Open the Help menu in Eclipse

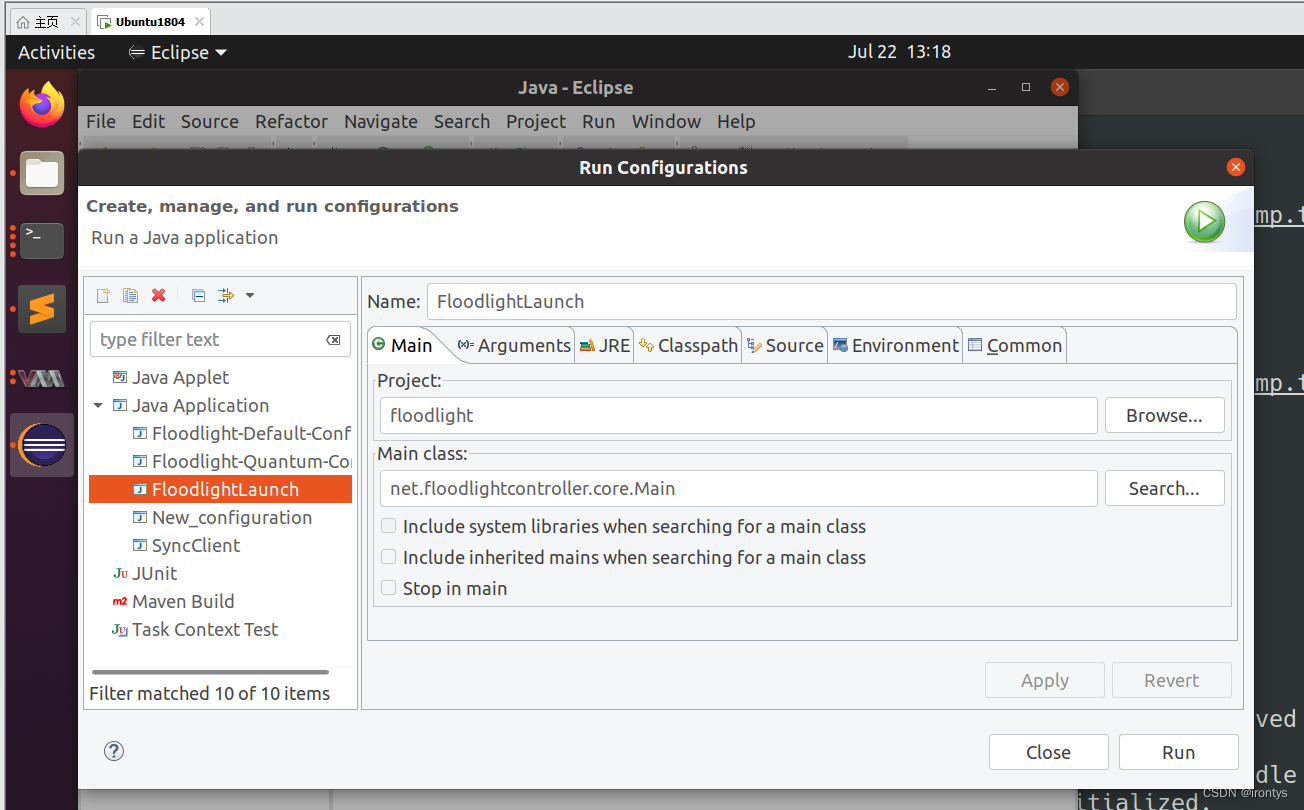[736, 121]
